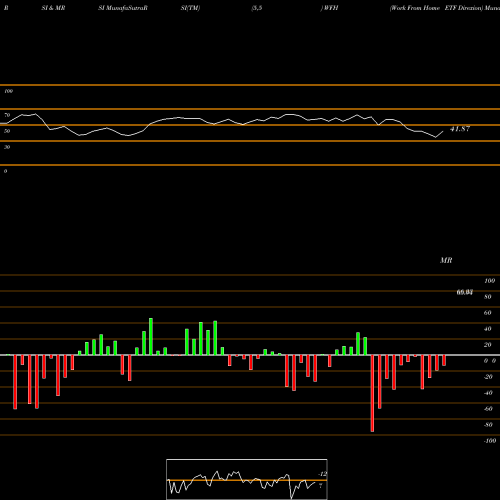Click the '(5,5' parameter text in header

click(257, 8)
